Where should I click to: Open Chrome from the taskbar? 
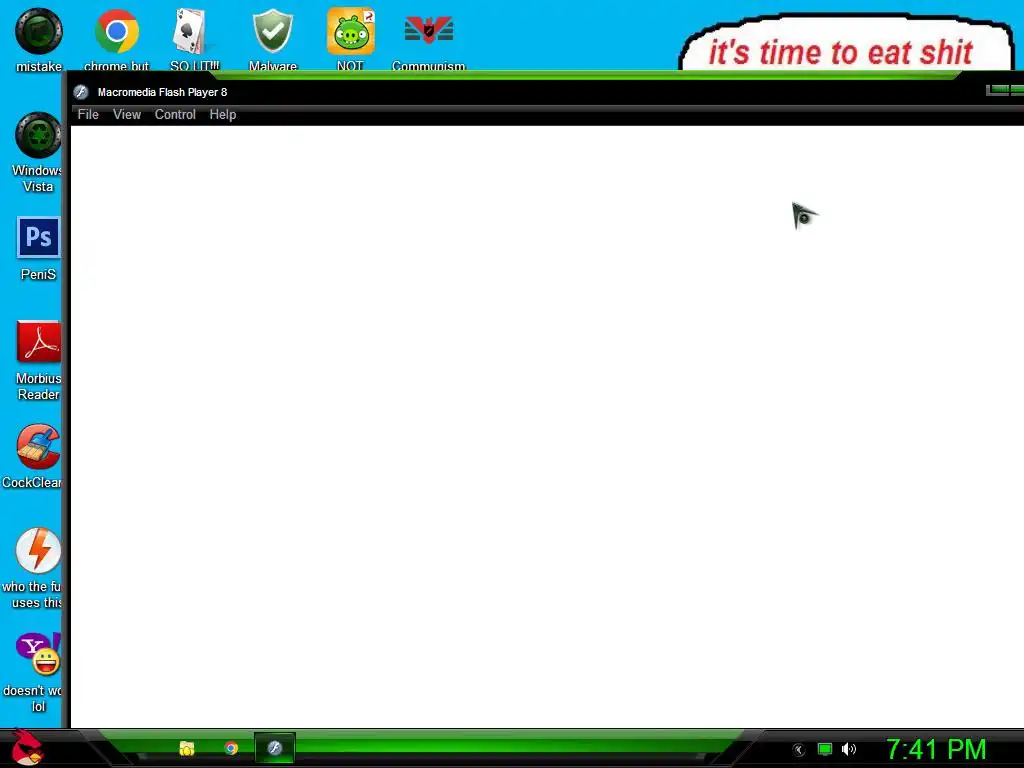[x=231, y=748]
